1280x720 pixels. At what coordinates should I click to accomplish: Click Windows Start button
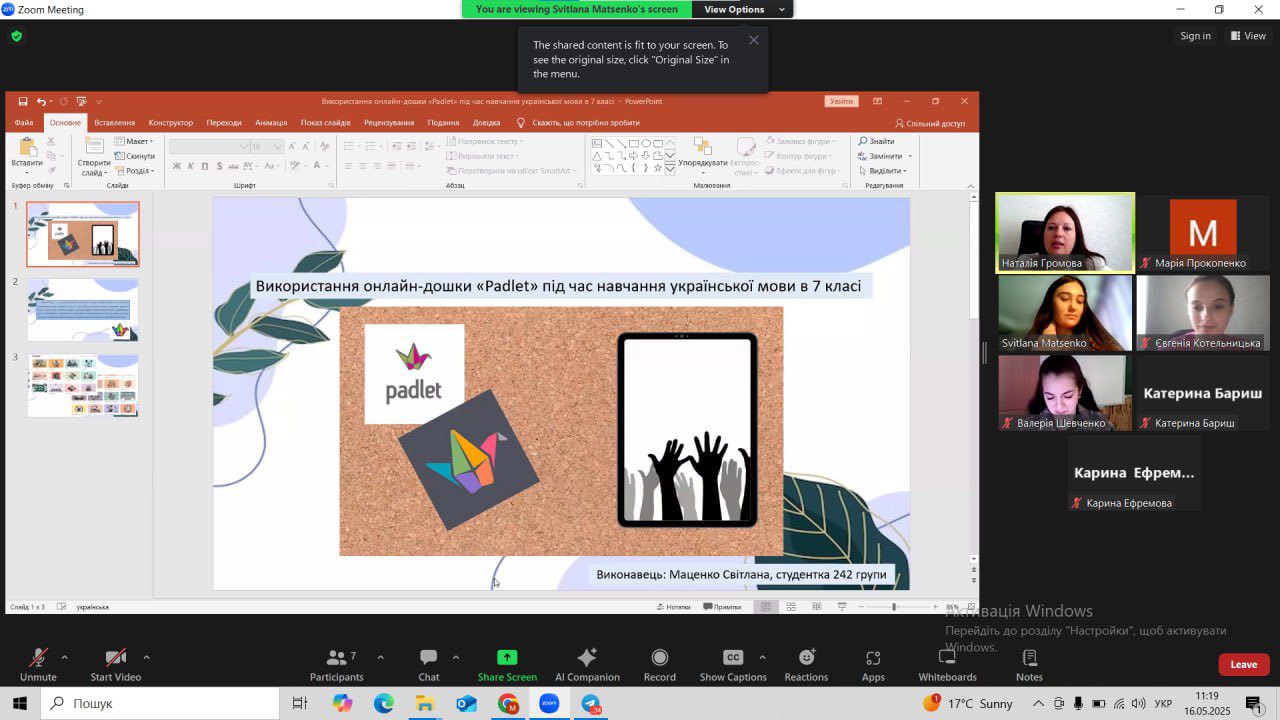coord(19,703)
